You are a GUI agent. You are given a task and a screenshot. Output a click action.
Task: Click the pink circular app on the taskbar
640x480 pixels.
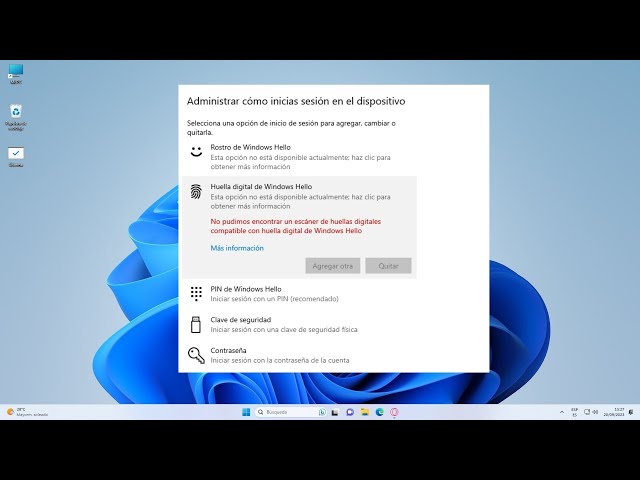point(394,412)
